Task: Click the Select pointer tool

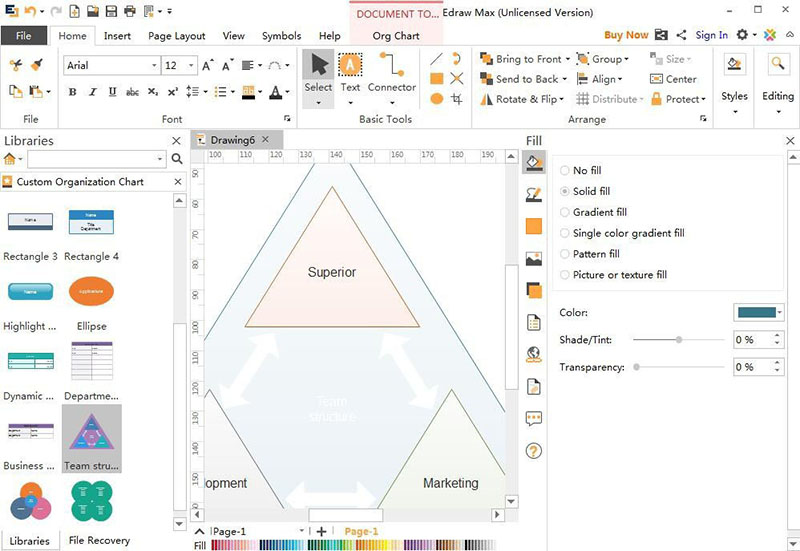Action: 318,66
